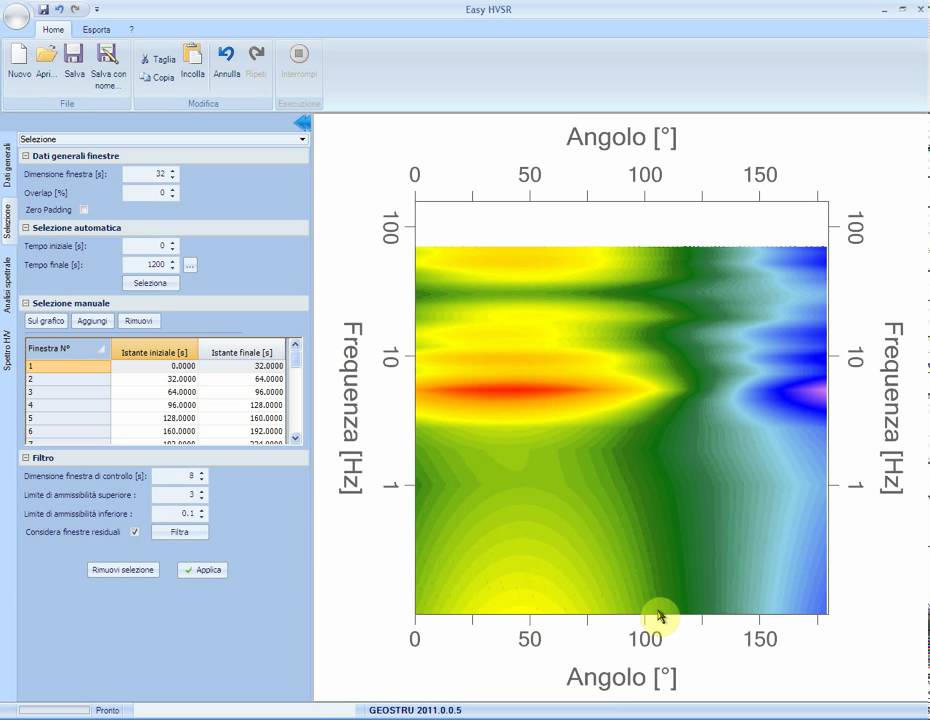Open the Selezione side tab

pos(7,220)
